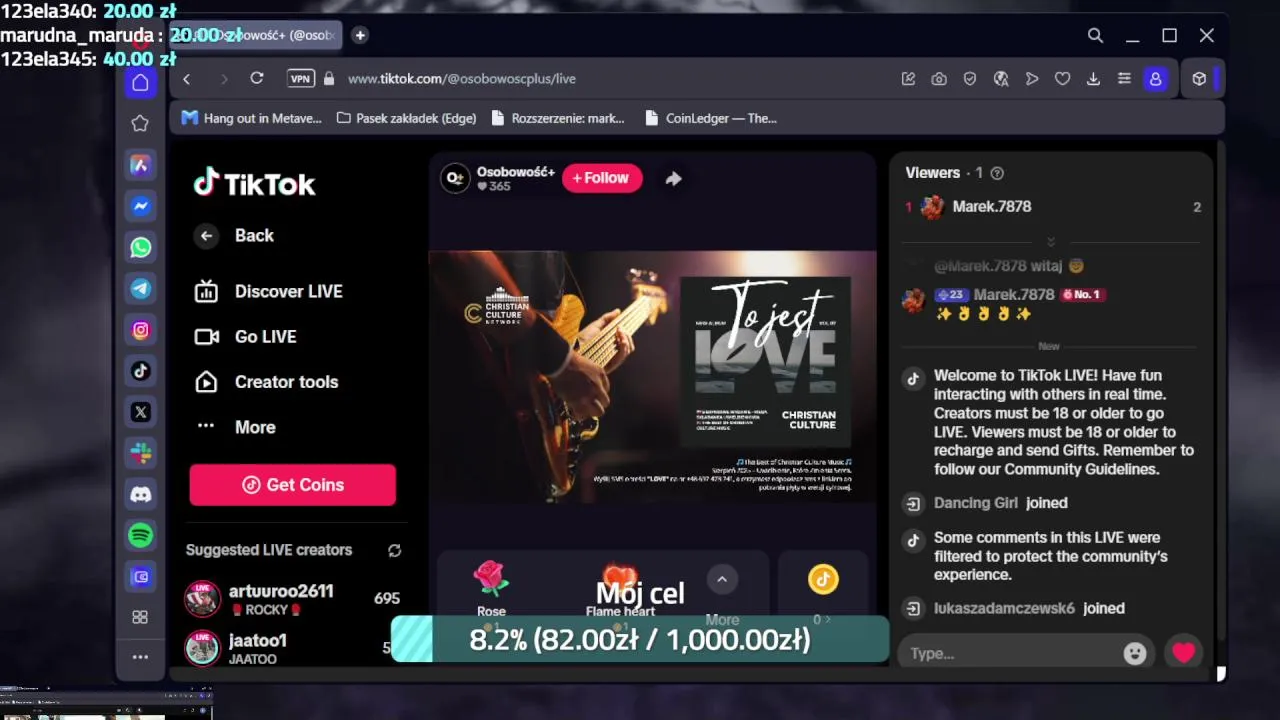Open the shield privacy protection icon
Image resolution: width=1280 pixels, height=720 pixels.
(970, 78)
